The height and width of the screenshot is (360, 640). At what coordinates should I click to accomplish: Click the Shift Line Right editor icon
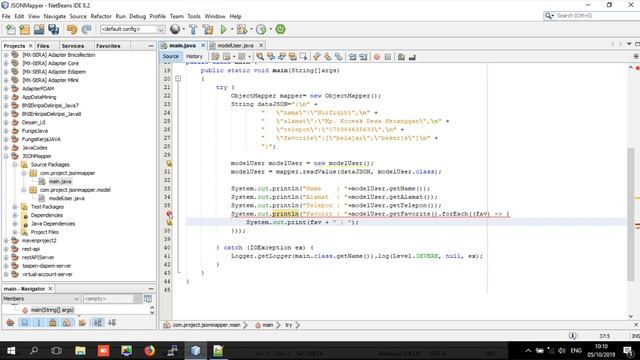[363, 57]
